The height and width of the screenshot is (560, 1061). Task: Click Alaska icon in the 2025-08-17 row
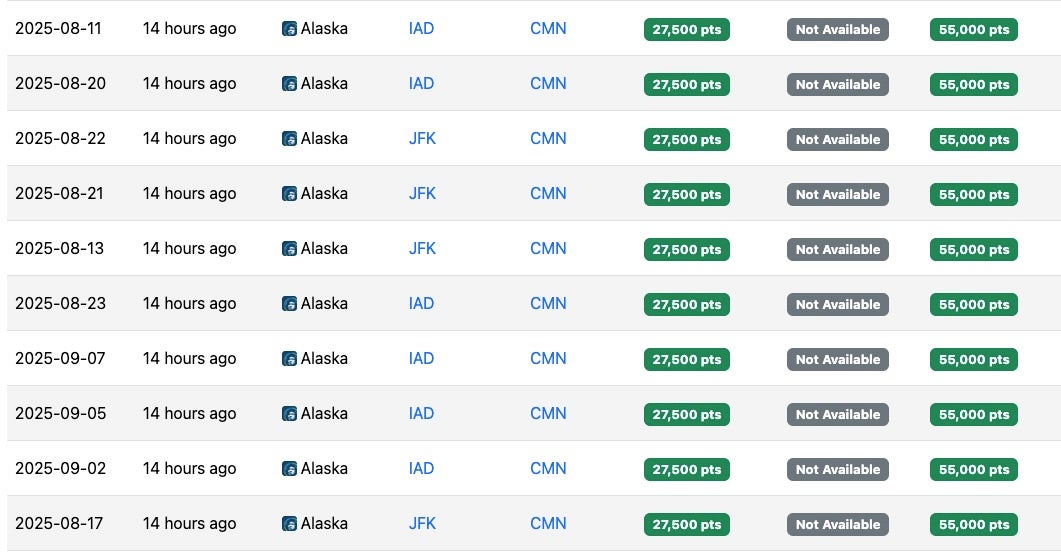[289, 524]
